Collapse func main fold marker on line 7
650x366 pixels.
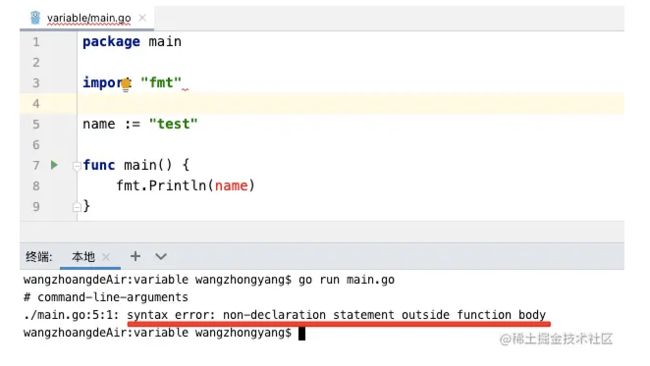(77, 166)
